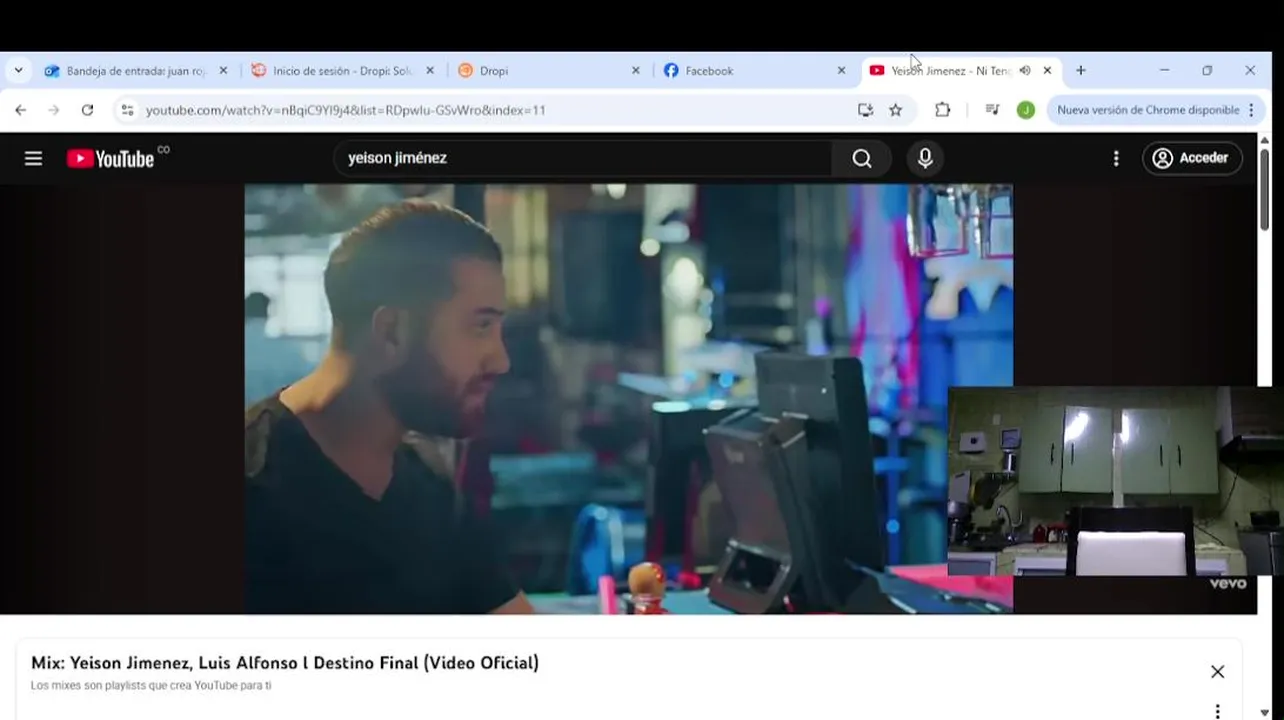Close the Yeison Jimenez YouTube tab

tap(1047, 71)
